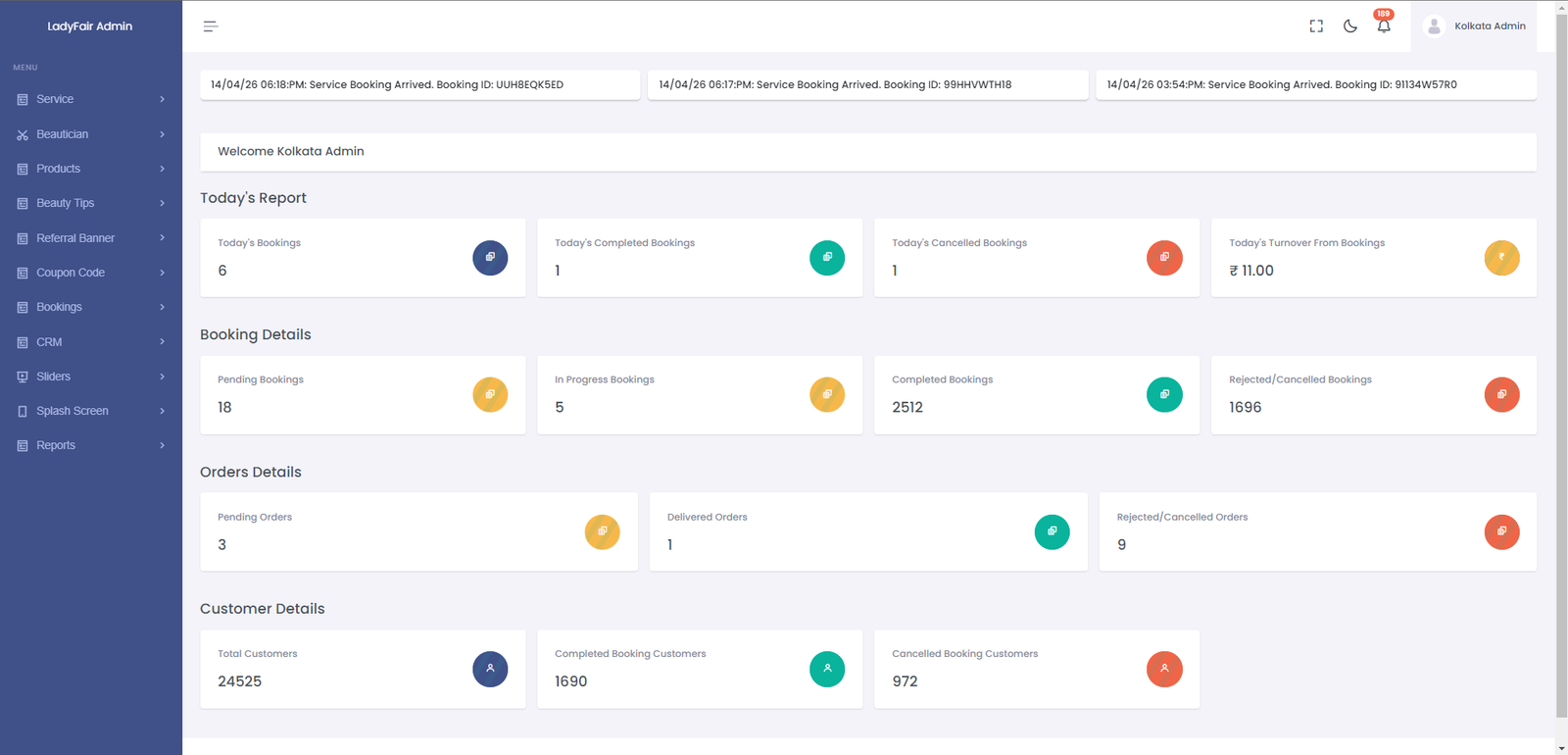Screen dimensions: 1568x755
Task: Click the yellow Pending Orders icon
Action: tap(602, 531)
